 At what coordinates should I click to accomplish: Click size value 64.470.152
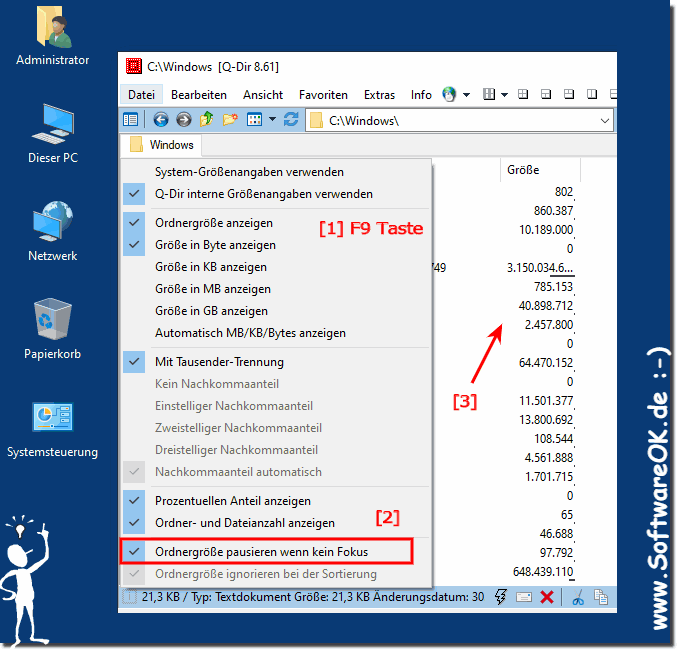546,363
